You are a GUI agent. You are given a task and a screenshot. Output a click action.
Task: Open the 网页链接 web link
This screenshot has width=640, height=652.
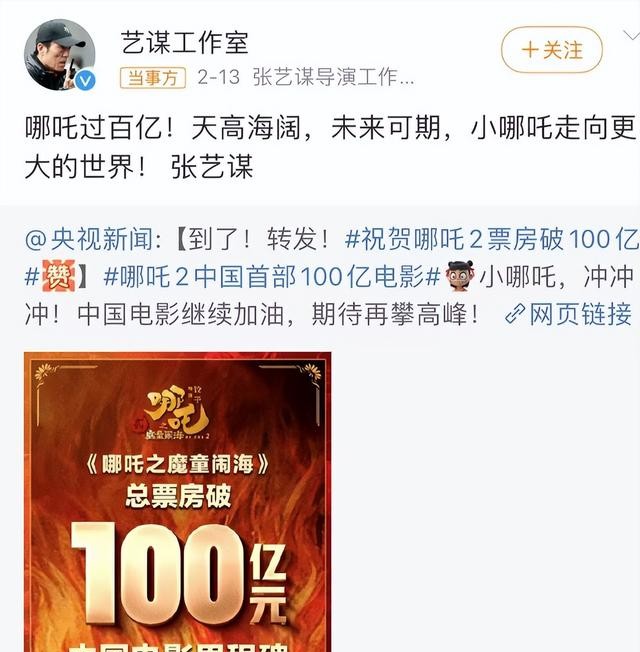point(581,314)
